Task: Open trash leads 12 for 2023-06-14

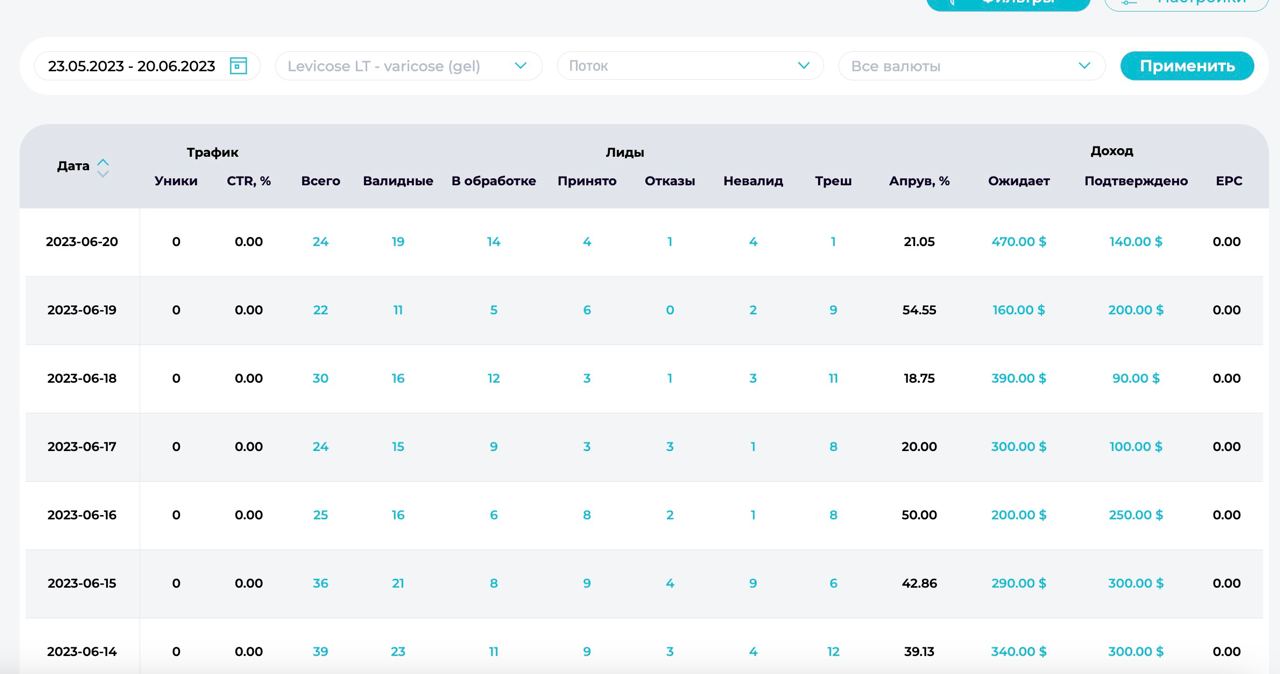Action: point(833,652)
